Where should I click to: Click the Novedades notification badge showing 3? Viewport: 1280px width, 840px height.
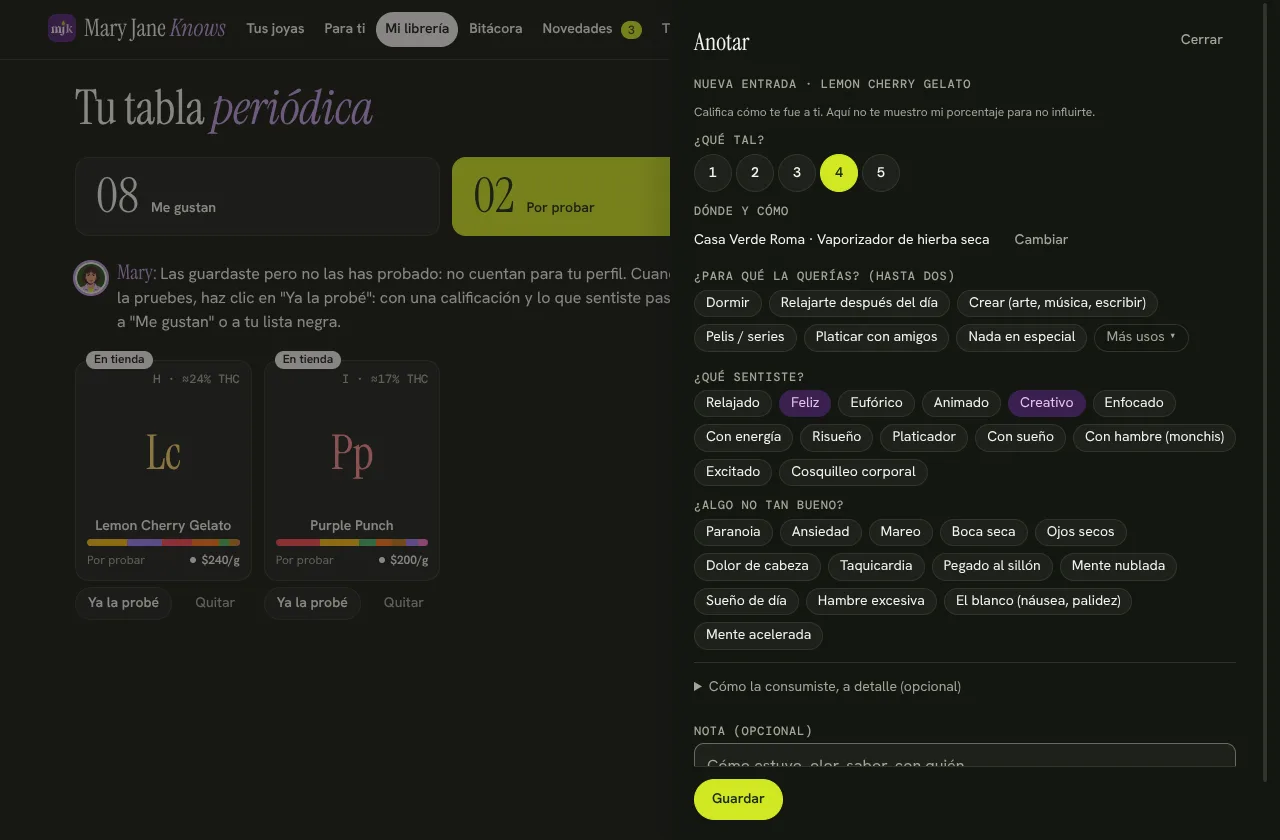coord(631,29)
